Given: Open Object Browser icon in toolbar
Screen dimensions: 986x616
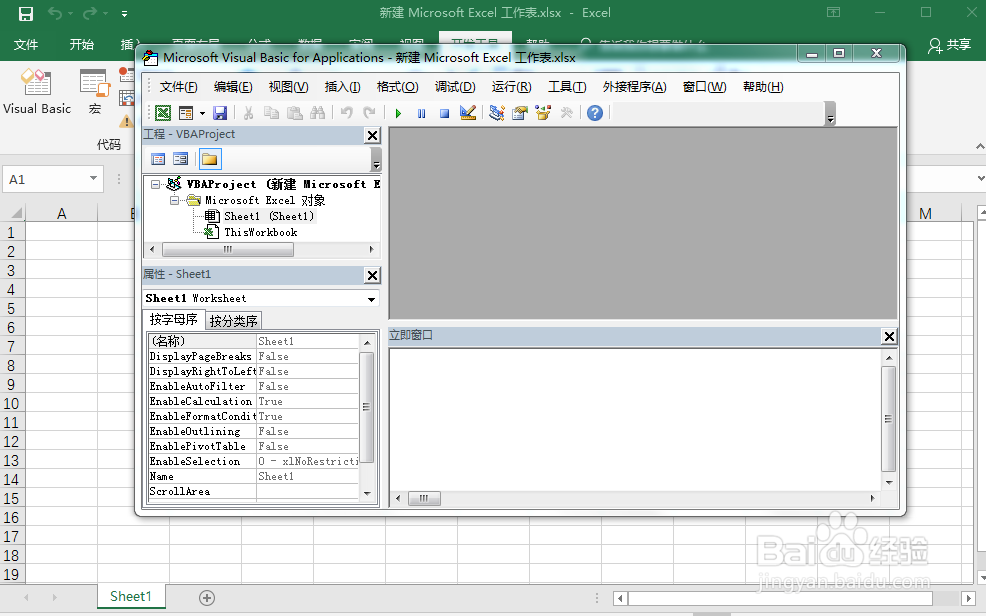Looking at the screenshot, I should [x=543, y=113].
